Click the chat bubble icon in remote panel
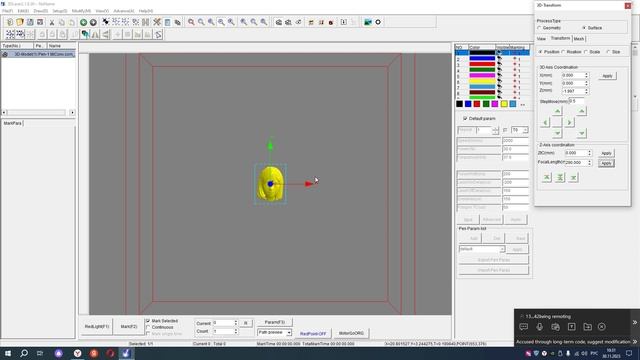 (524, 327)
